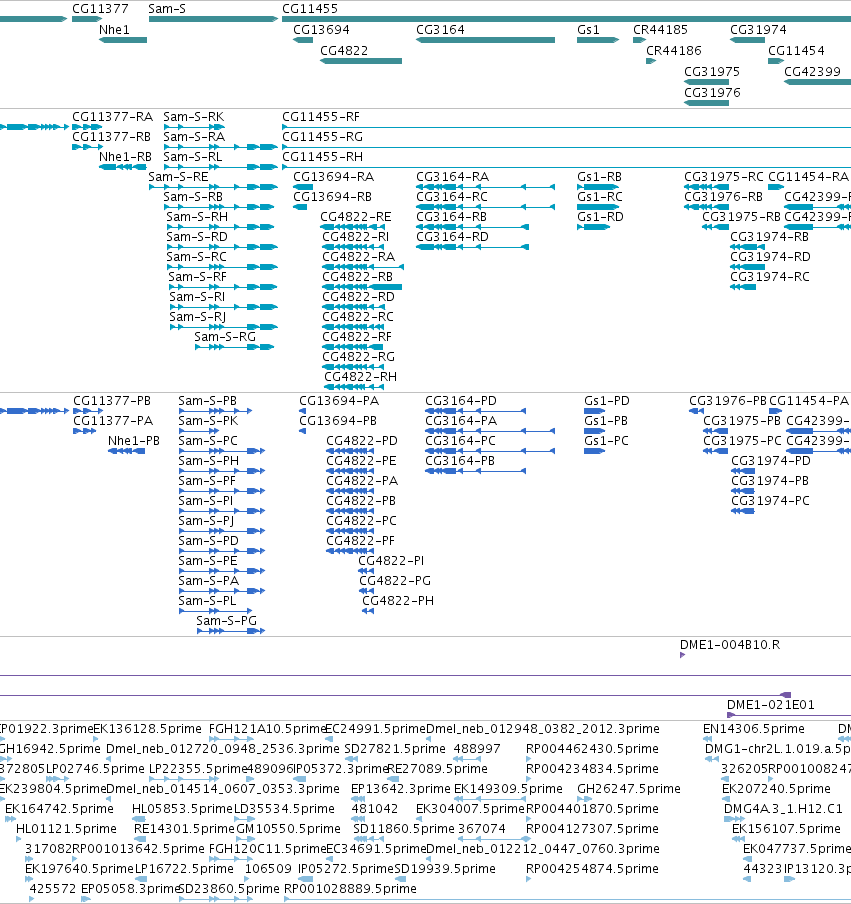The height and width of the screenshot is (904, 851).
Task: Click protein CG31976-PB
Action: tap(728, 401)
